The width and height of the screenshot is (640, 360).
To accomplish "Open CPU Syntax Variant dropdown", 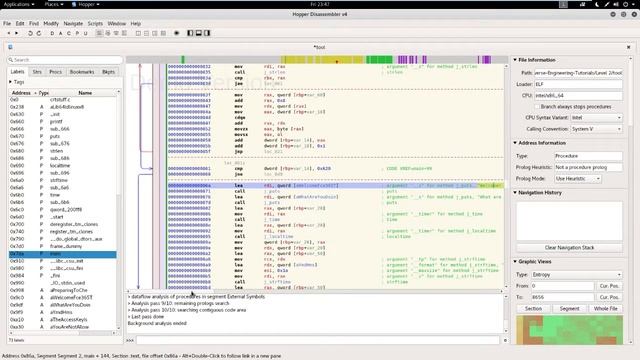I will (596, 118).
